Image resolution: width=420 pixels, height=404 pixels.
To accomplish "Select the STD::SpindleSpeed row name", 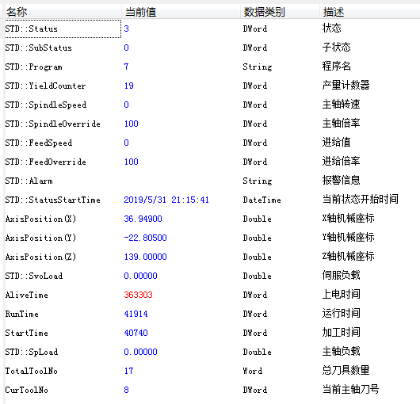I will tap(46, 105).
